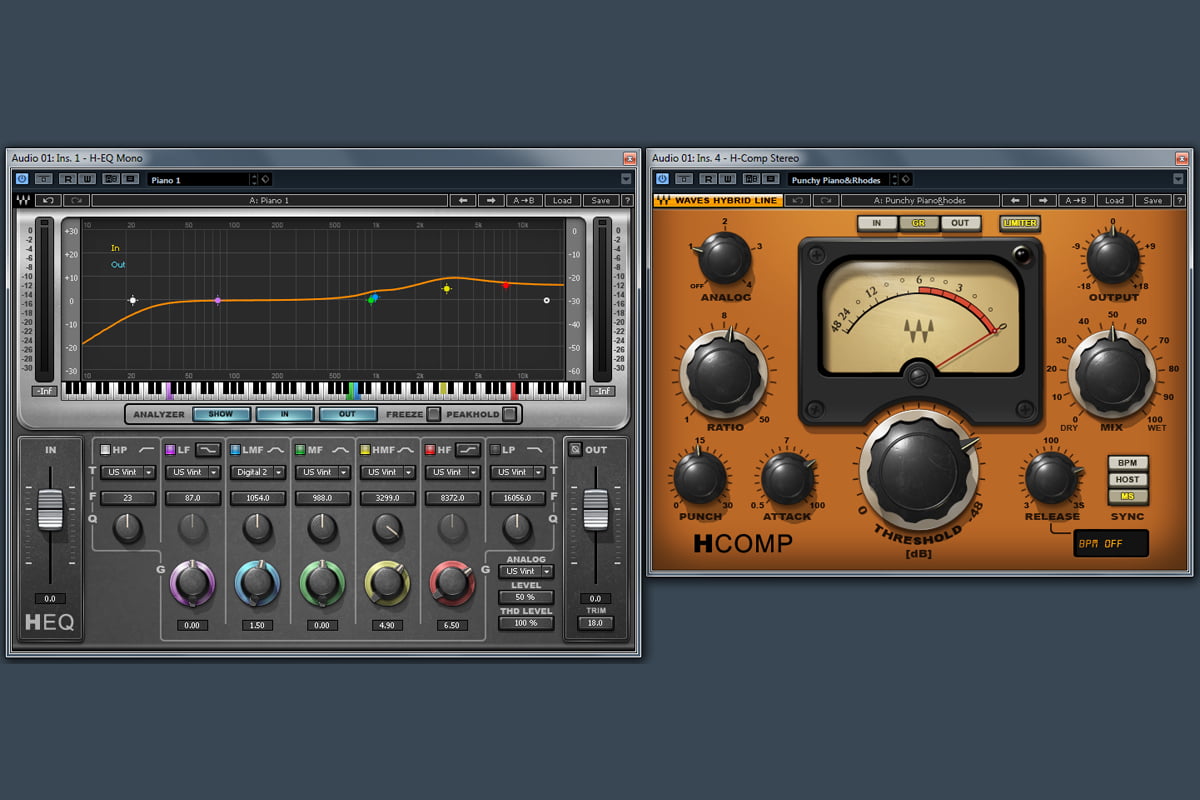
Task: Click H-EQ next preset right arrow
Action: point(490,200)
